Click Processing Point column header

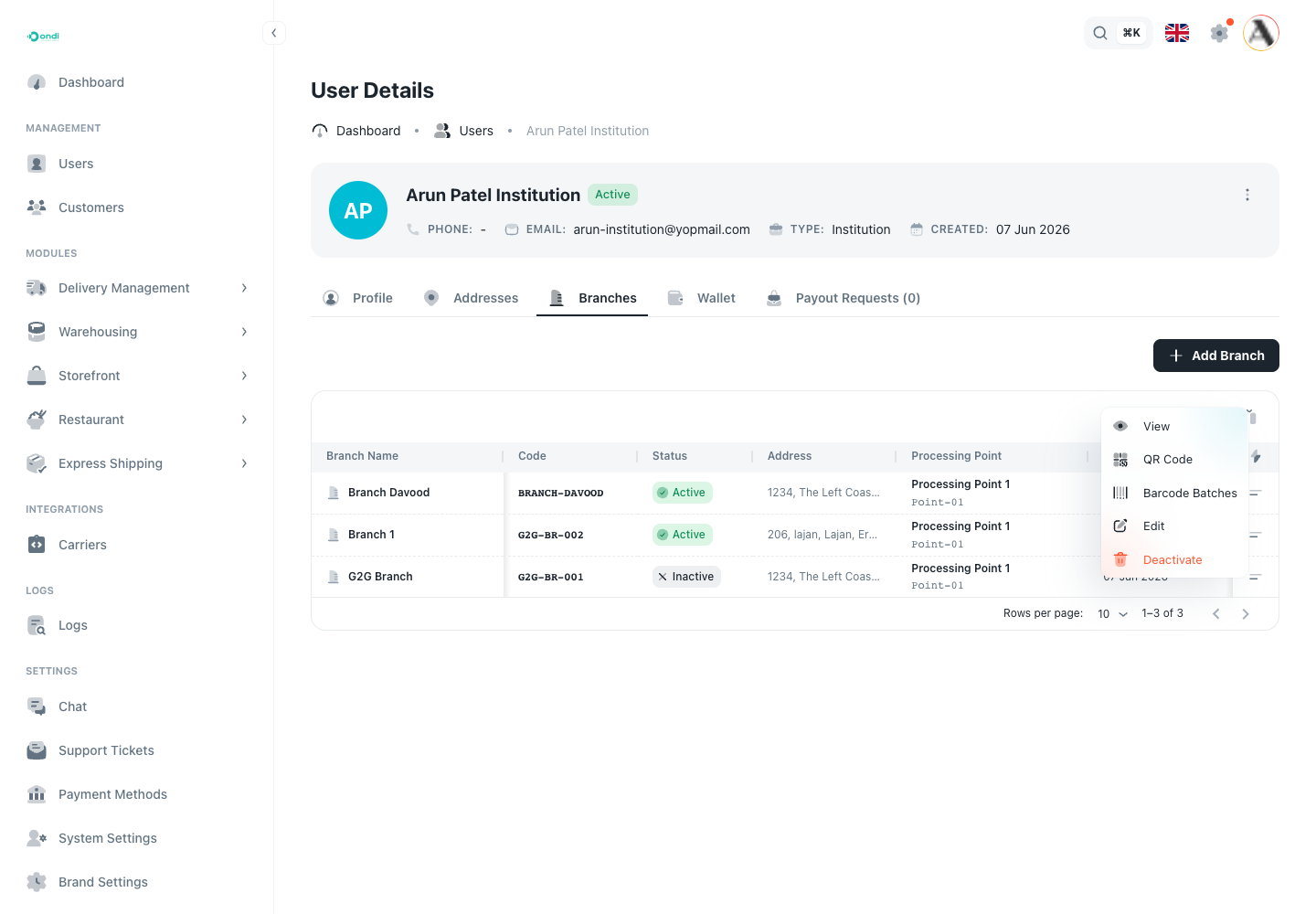point(956,456)
